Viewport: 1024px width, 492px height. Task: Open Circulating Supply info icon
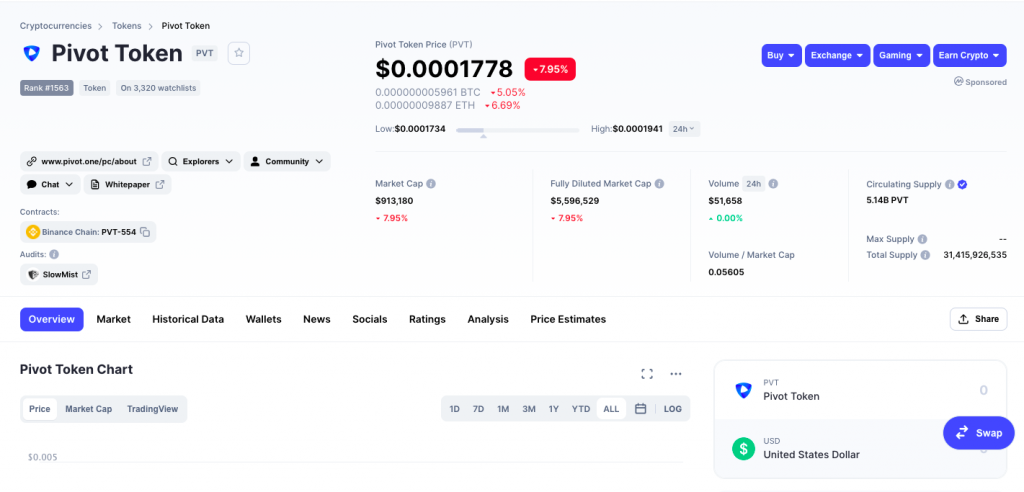click(950, 185)
